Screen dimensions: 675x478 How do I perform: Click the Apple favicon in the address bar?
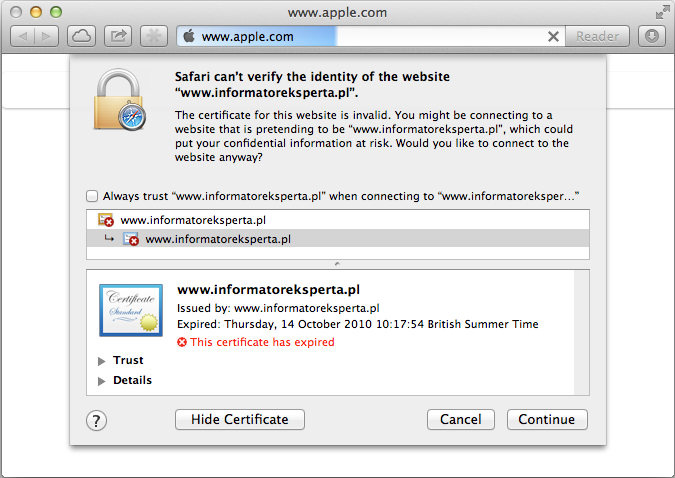tap(189, 36)
